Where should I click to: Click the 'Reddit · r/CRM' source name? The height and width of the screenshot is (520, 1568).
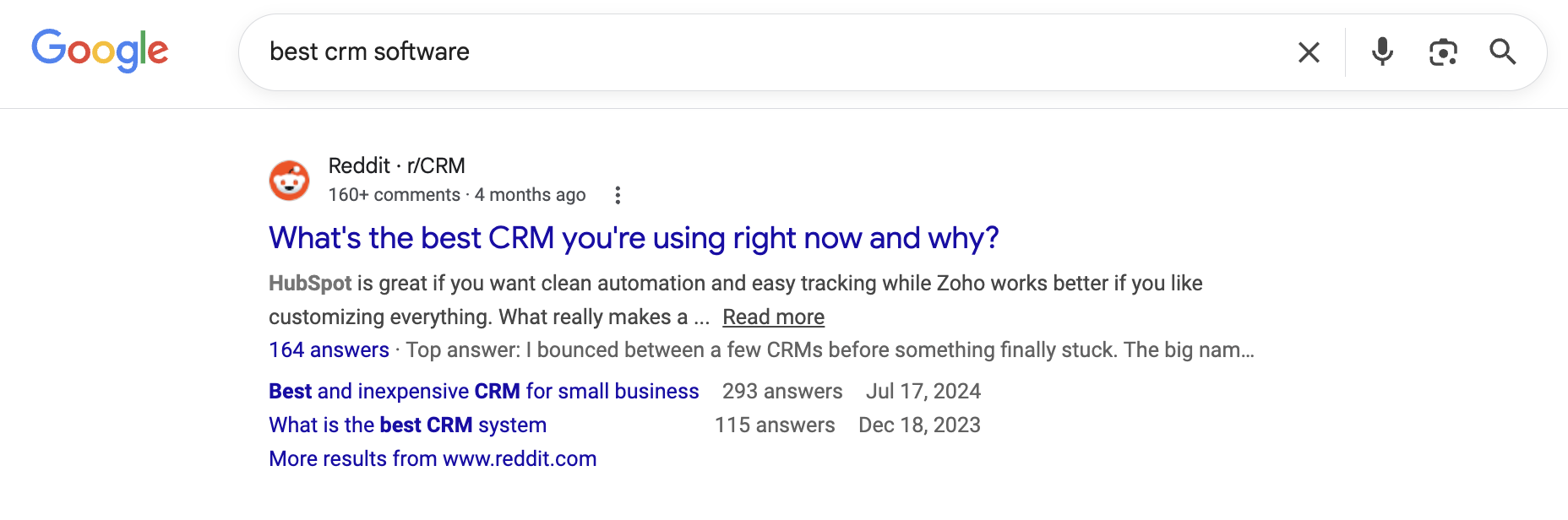(x=396, y=165)
